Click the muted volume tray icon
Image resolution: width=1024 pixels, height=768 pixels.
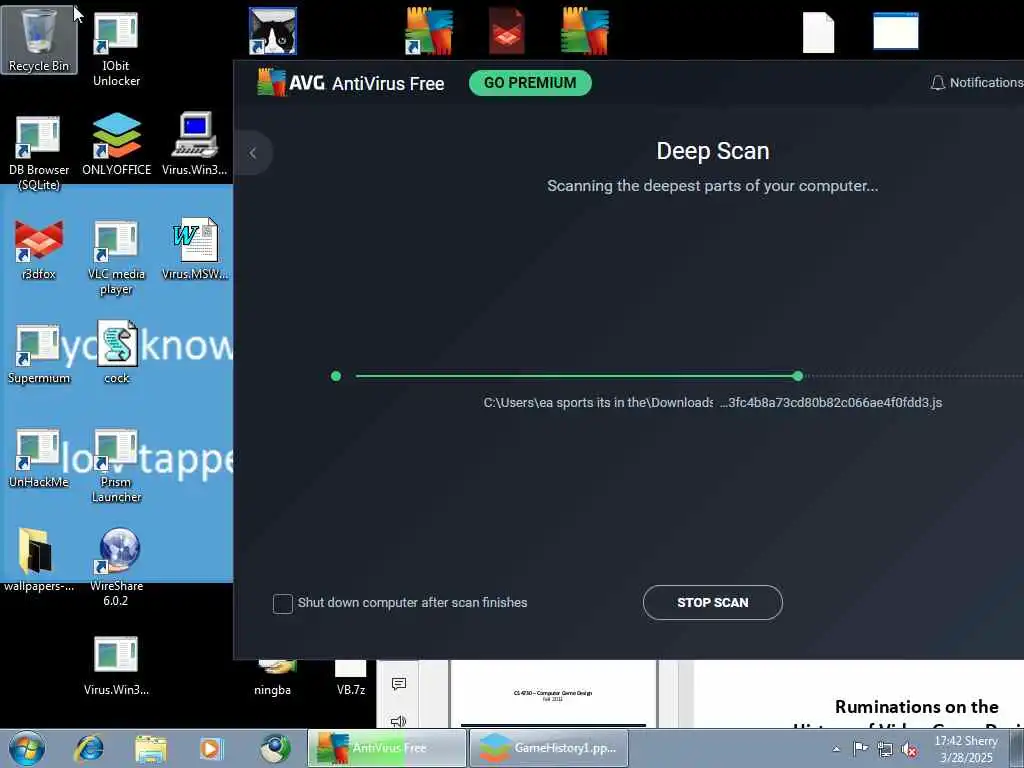[909, 749]
